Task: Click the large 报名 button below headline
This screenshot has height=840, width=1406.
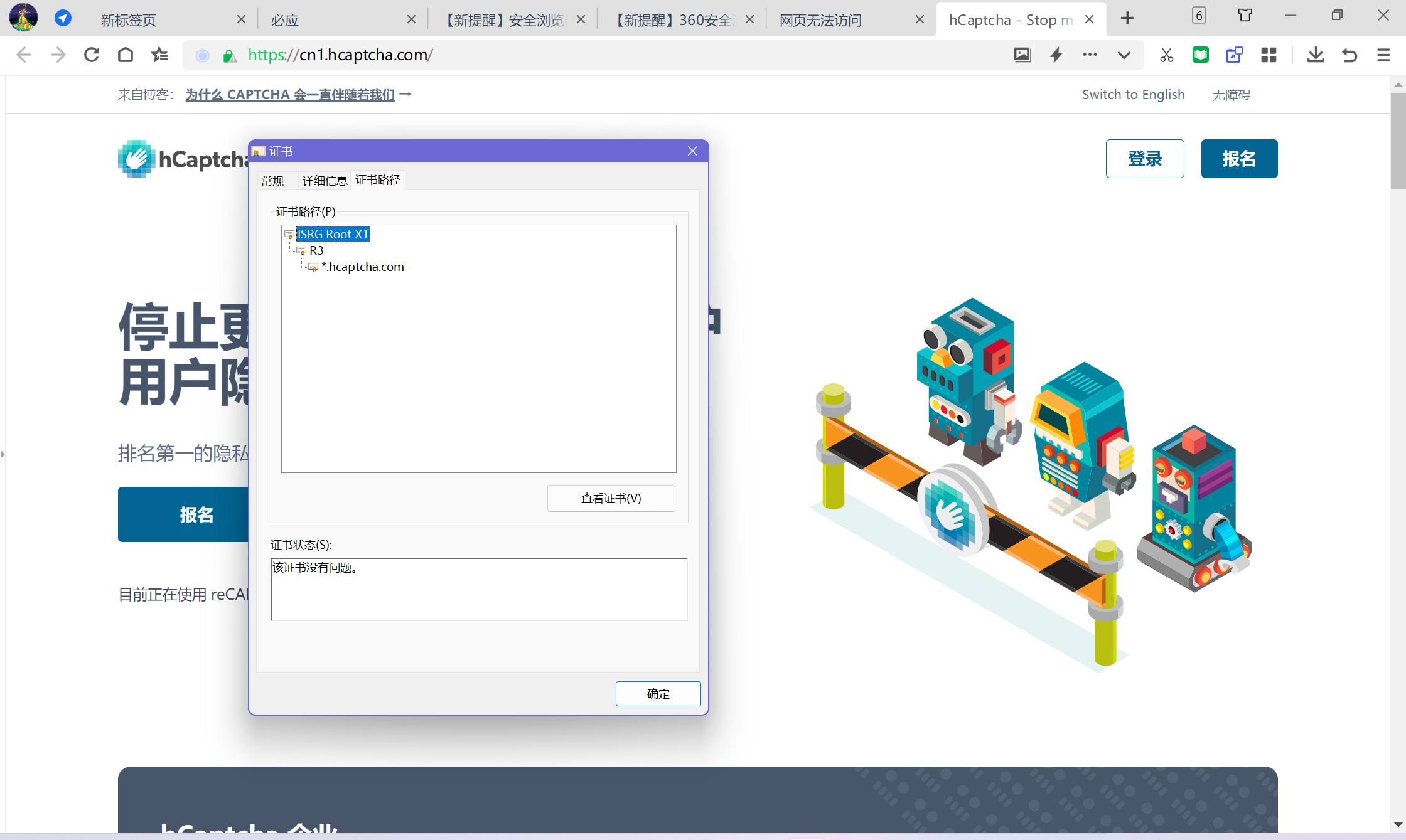Action: pos(183,514)
